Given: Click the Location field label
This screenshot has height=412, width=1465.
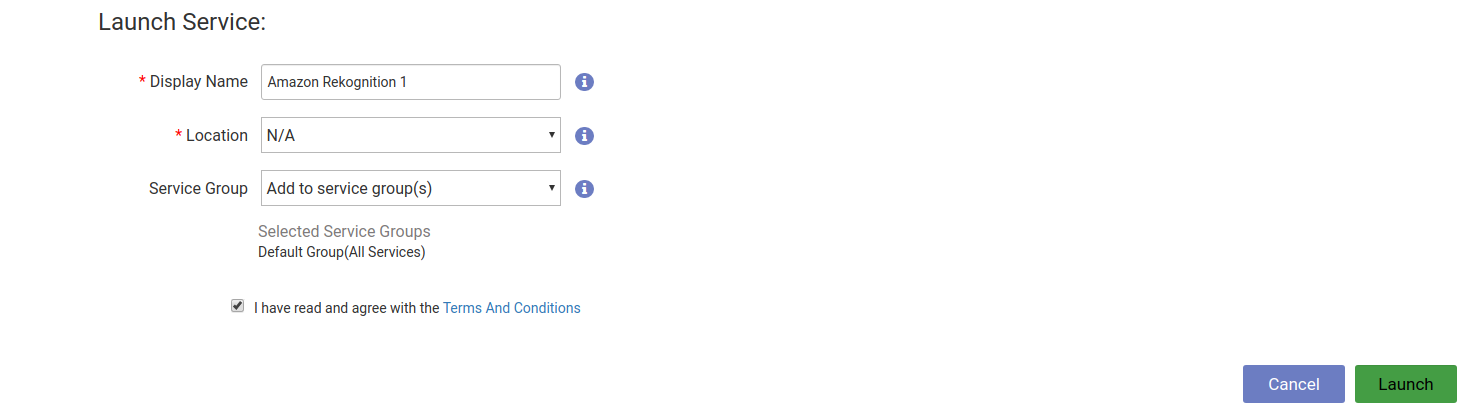Looking at the screenshot, I should pyautogui.click(x=216, y=136).
